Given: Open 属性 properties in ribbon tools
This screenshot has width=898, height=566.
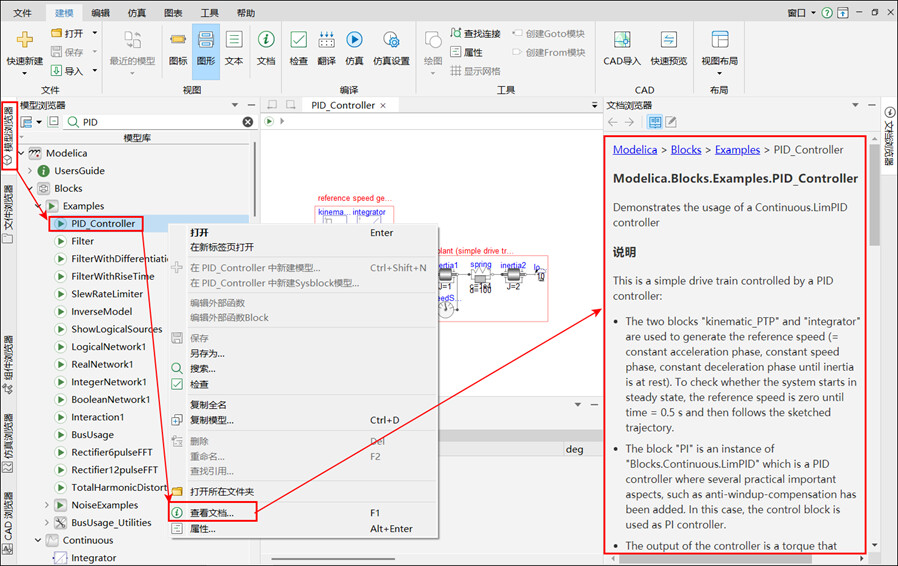Looking at the screenshot, I should 467,52.
